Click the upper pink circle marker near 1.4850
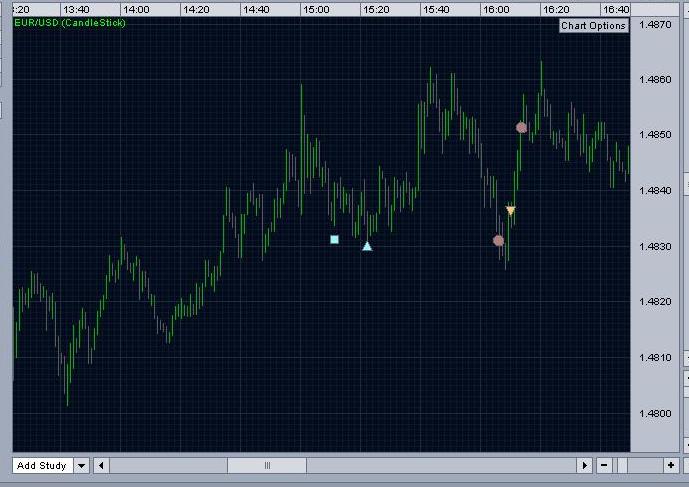The image size is (689, 487). coord(522,127)
